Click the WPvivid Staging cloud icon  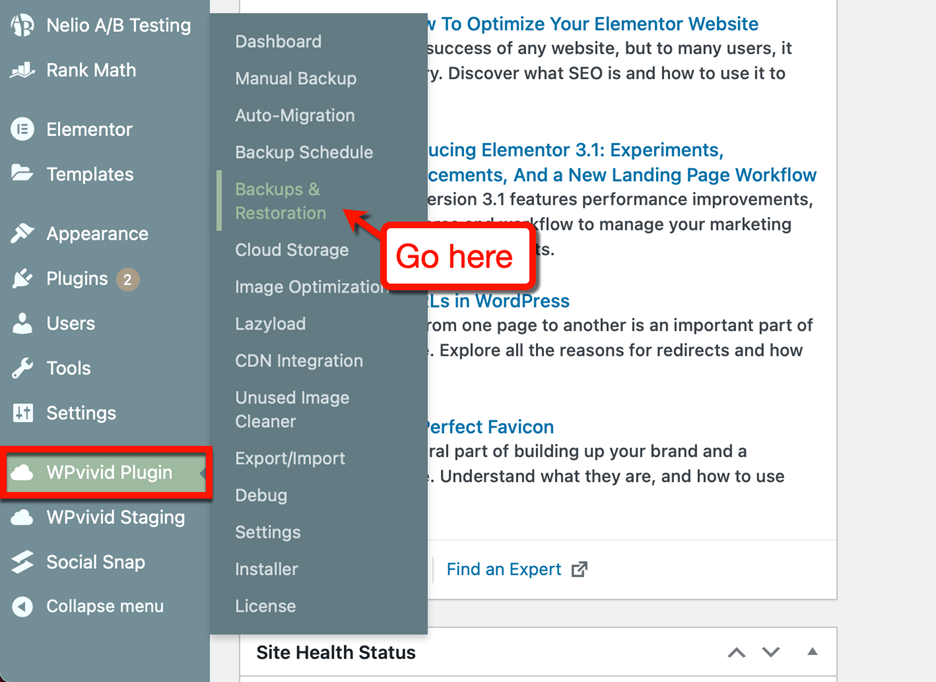pyautogui.click(x=22, y=517)
